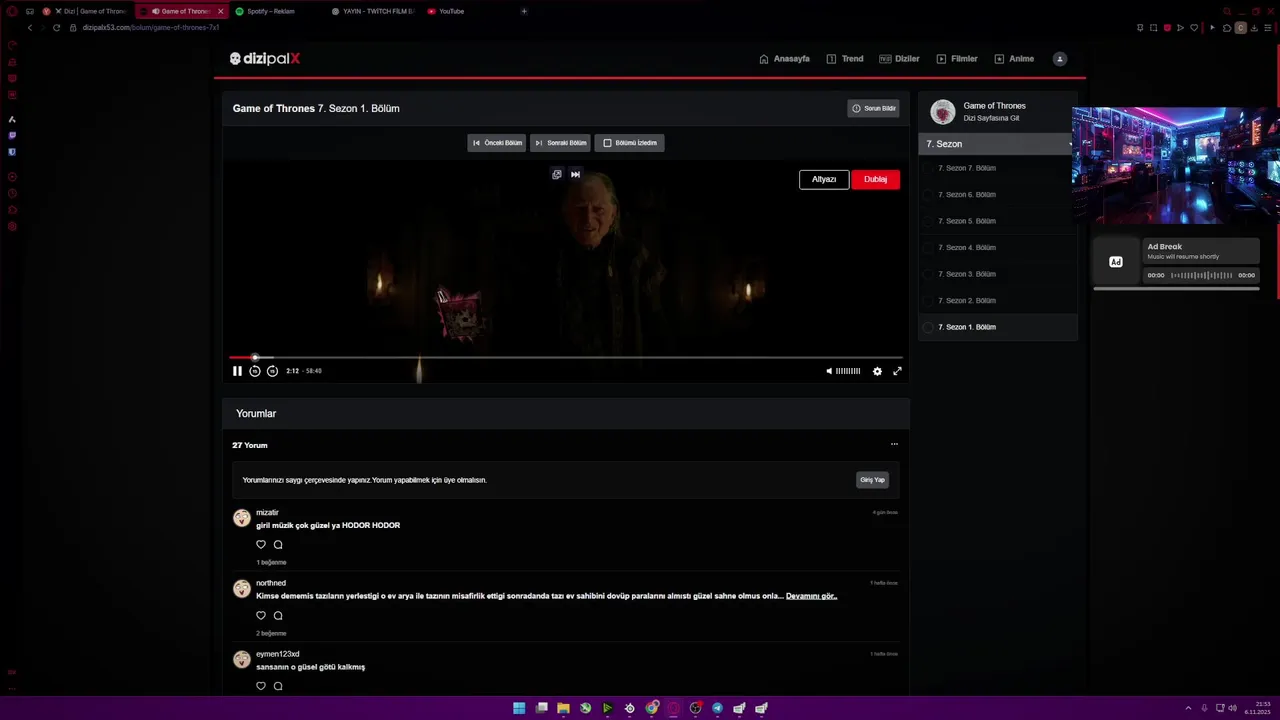The image size is (1280, 720).
Task: Go to Önceki Bölüm
Action: [497, 143]
